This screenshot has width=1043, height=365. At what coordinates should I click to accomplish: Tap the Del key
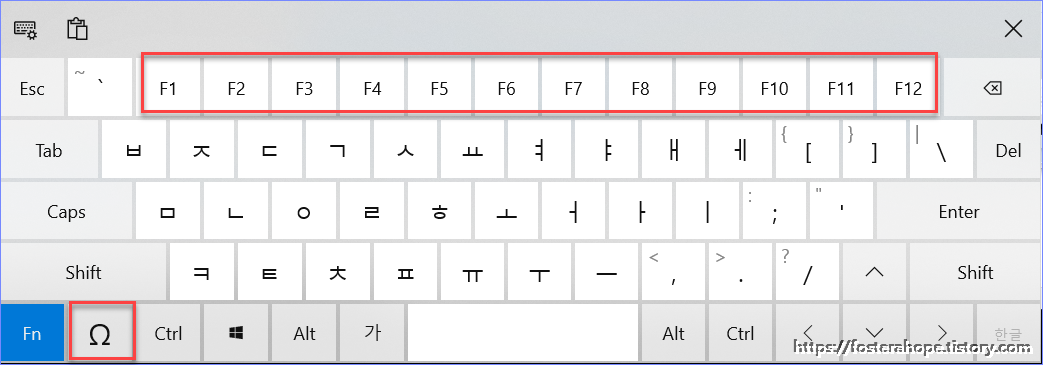pyautogui.click(x=1008, y=151)
